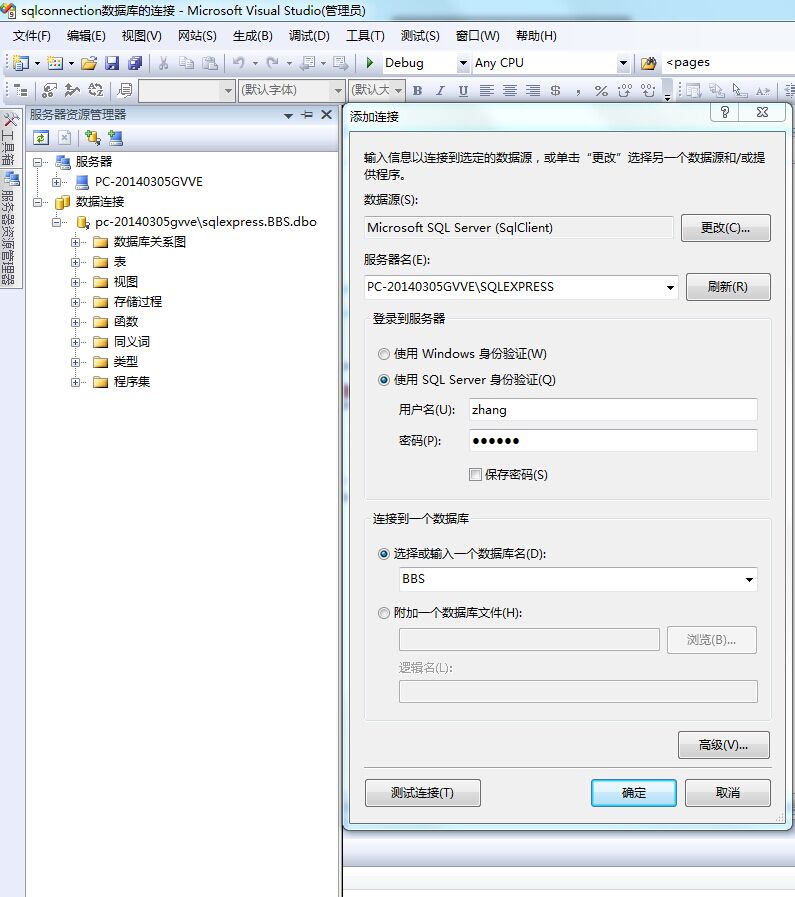Click the 更改(C)... button
Viewport: 795px width, 897px height.
pyautogui.click(x=725, y=228)
